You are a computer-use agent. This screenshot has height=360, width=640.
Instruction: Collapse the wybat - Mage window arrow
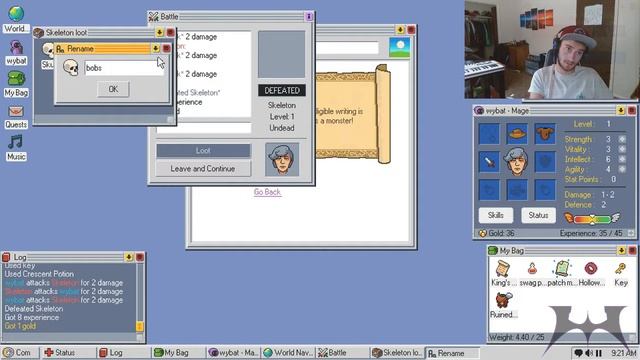[x=621, y=111]
